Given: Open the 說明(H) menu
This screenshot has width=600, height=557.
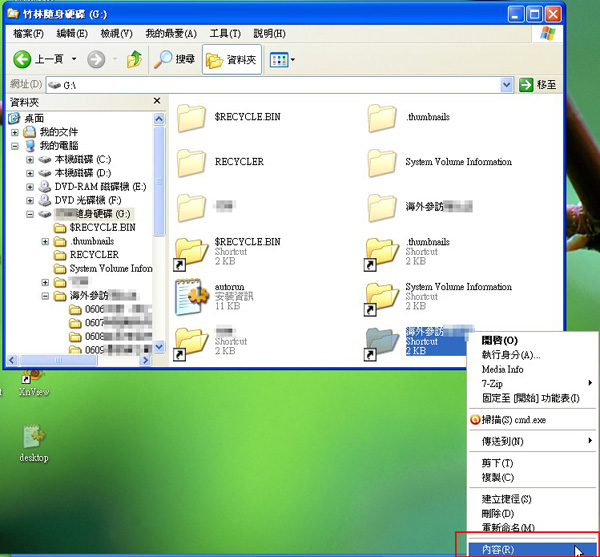Looking at the screenshot, I should point(269,34).
